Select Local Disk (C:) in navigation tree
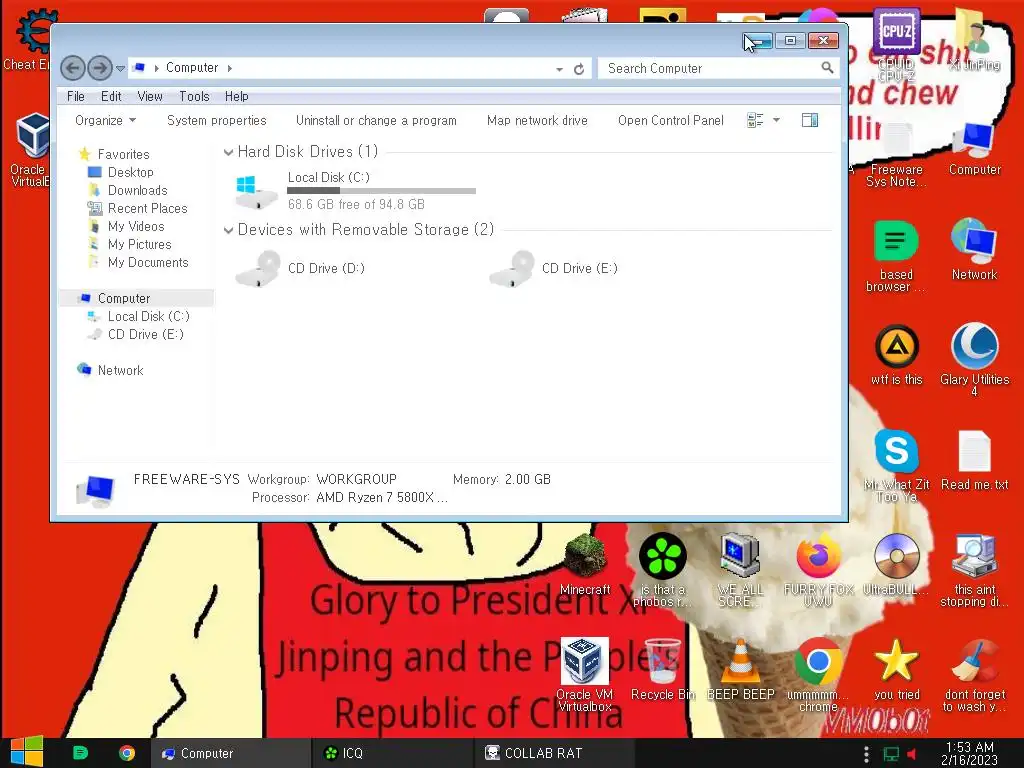This screenshot has height=768, width=1024. pos(148,316)
